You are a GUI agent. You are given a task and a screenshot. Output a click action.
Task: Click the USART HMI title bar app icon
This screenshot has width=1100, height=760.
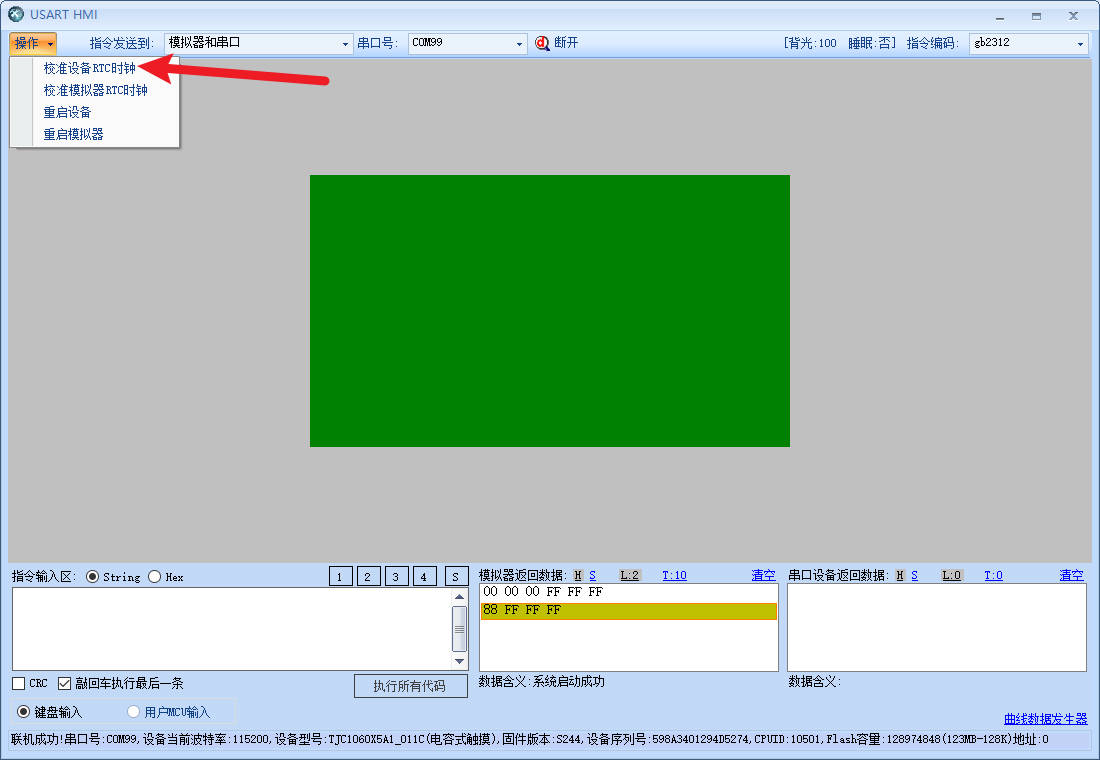pos(15,15)
